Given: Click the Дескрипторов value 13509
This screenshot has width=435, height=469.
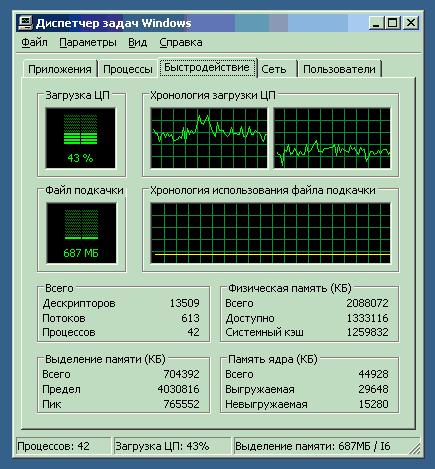Looking at the screenshot, I should [x=184, y=303].
